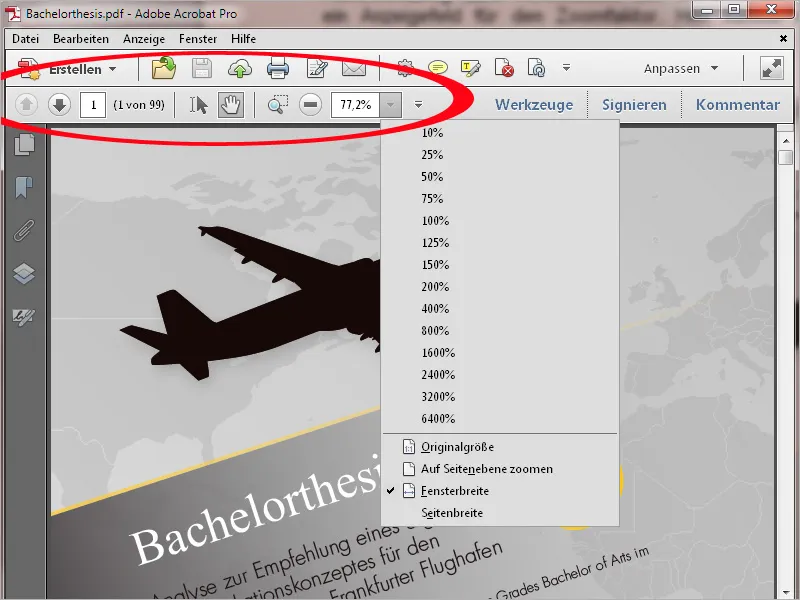The image size is (800, 600).
Task: Open the Datei menu
Action: point(26,39)
